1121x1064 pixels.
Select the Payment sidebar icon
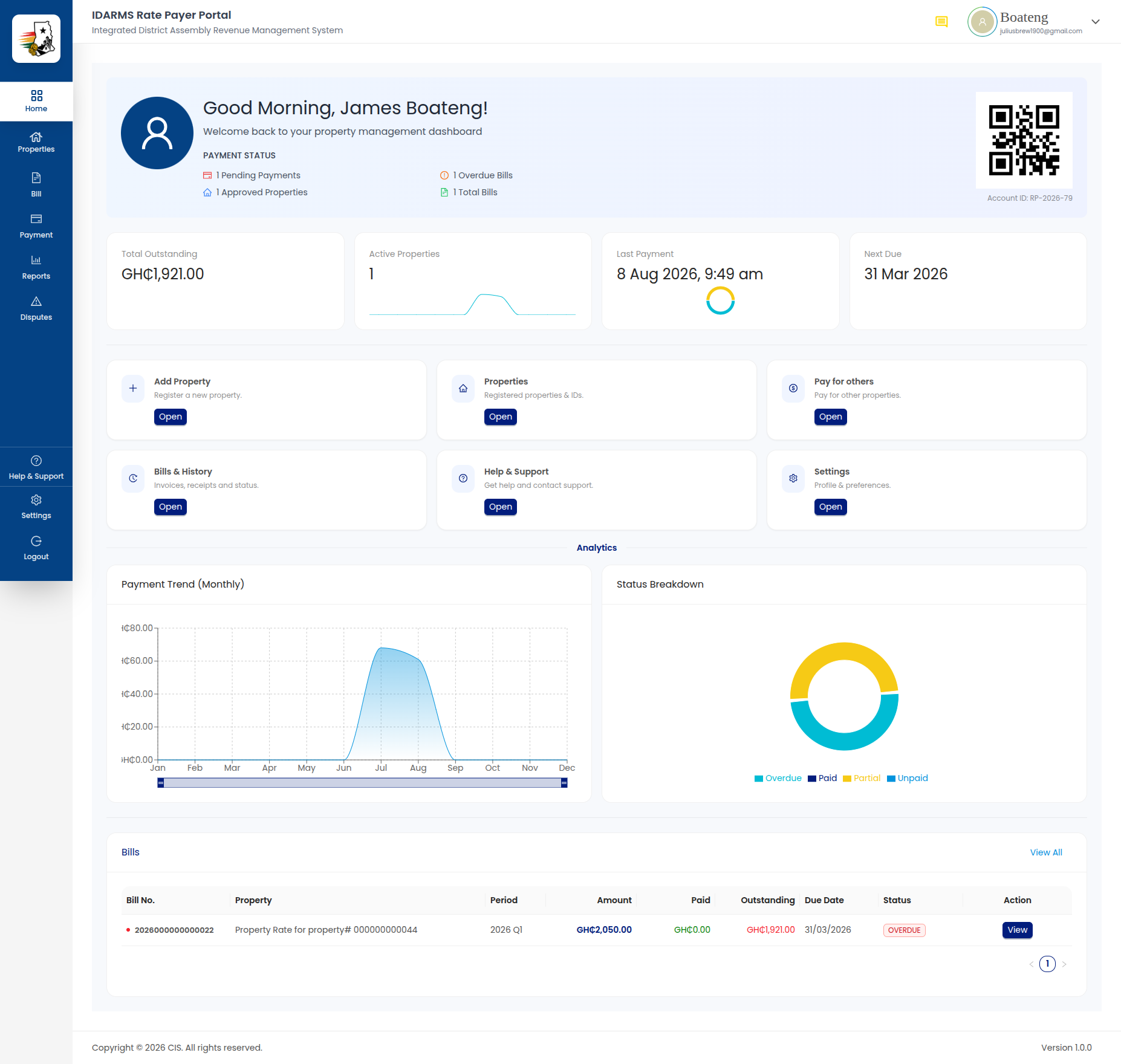tap(36, 219)
